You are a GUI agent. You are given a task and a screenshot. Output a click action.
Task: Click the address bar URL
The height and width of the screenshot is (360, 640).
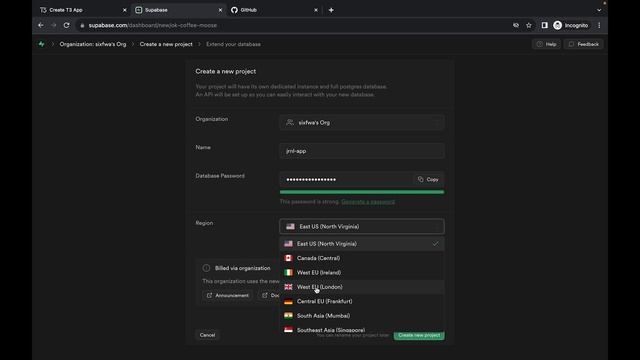pos(153,25)
